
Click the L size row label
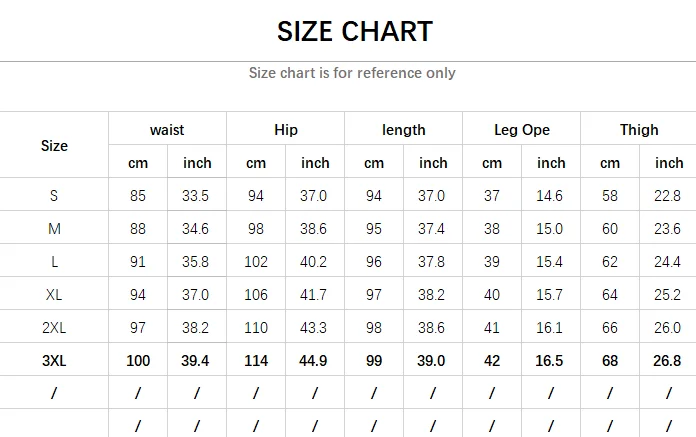pyautogui.click(x=54, y=262)
